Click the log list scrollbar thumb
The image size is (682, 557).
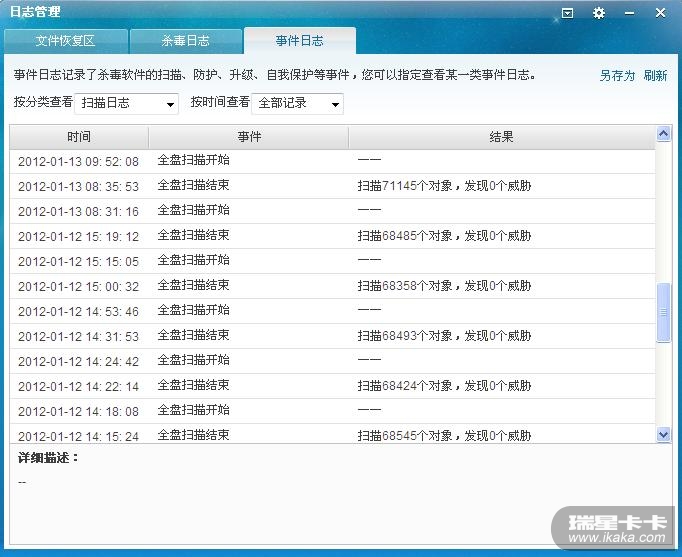[663, 312]
